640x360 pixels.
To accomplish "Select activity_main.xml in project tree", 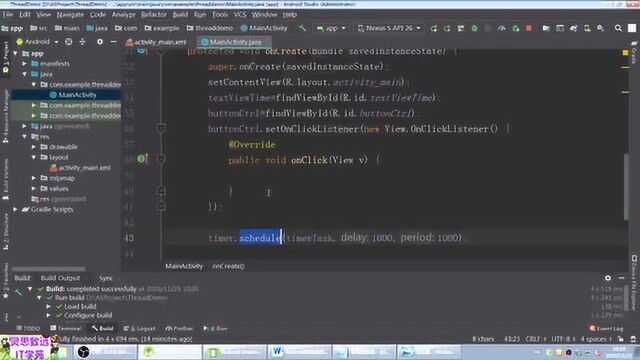I will click(80, 168).
